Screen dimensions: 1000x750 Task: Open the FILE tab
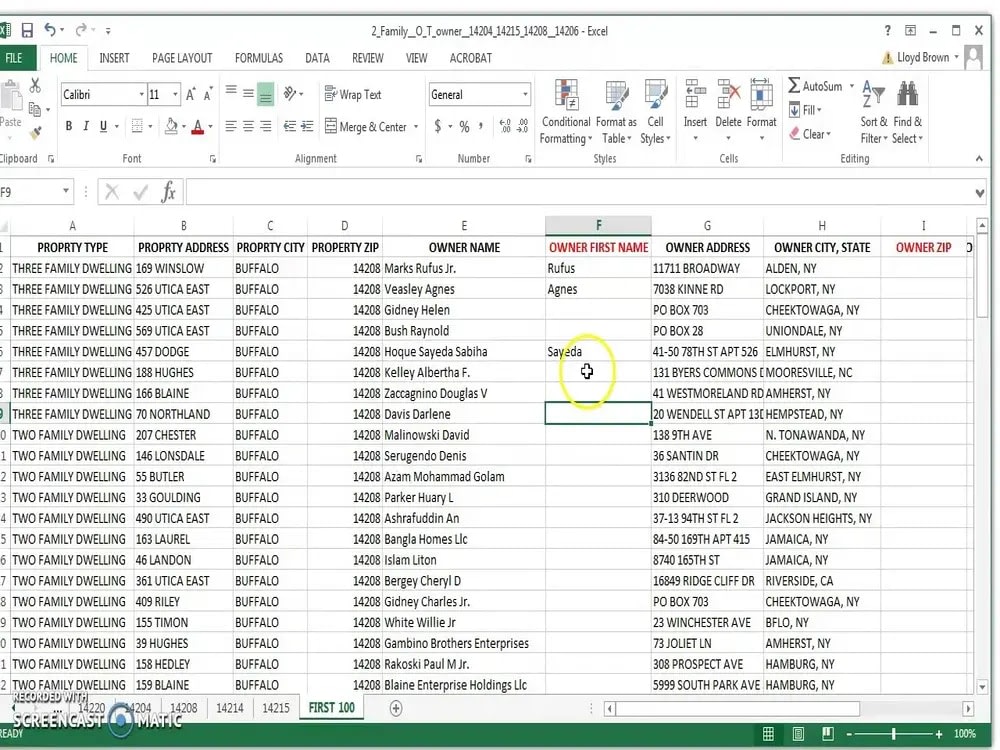click(x=15, y=58)
